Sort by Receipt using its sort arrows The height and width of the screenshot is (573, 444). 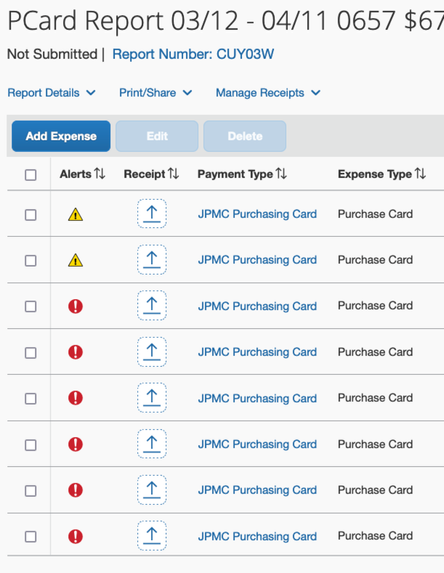point(173,174)
